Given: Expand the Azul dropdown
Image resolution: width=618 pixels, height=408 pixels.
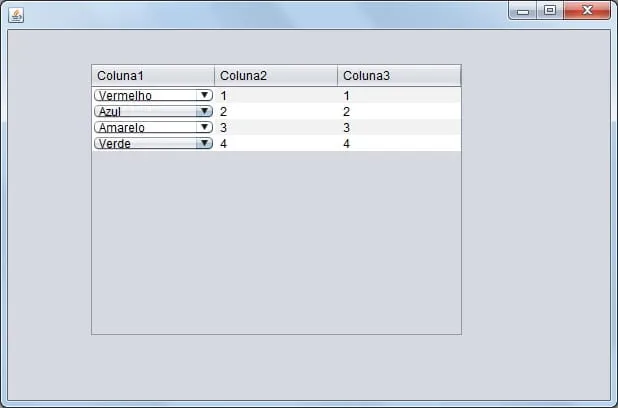Looking at the screenshot, I should [x=204, y=111].
